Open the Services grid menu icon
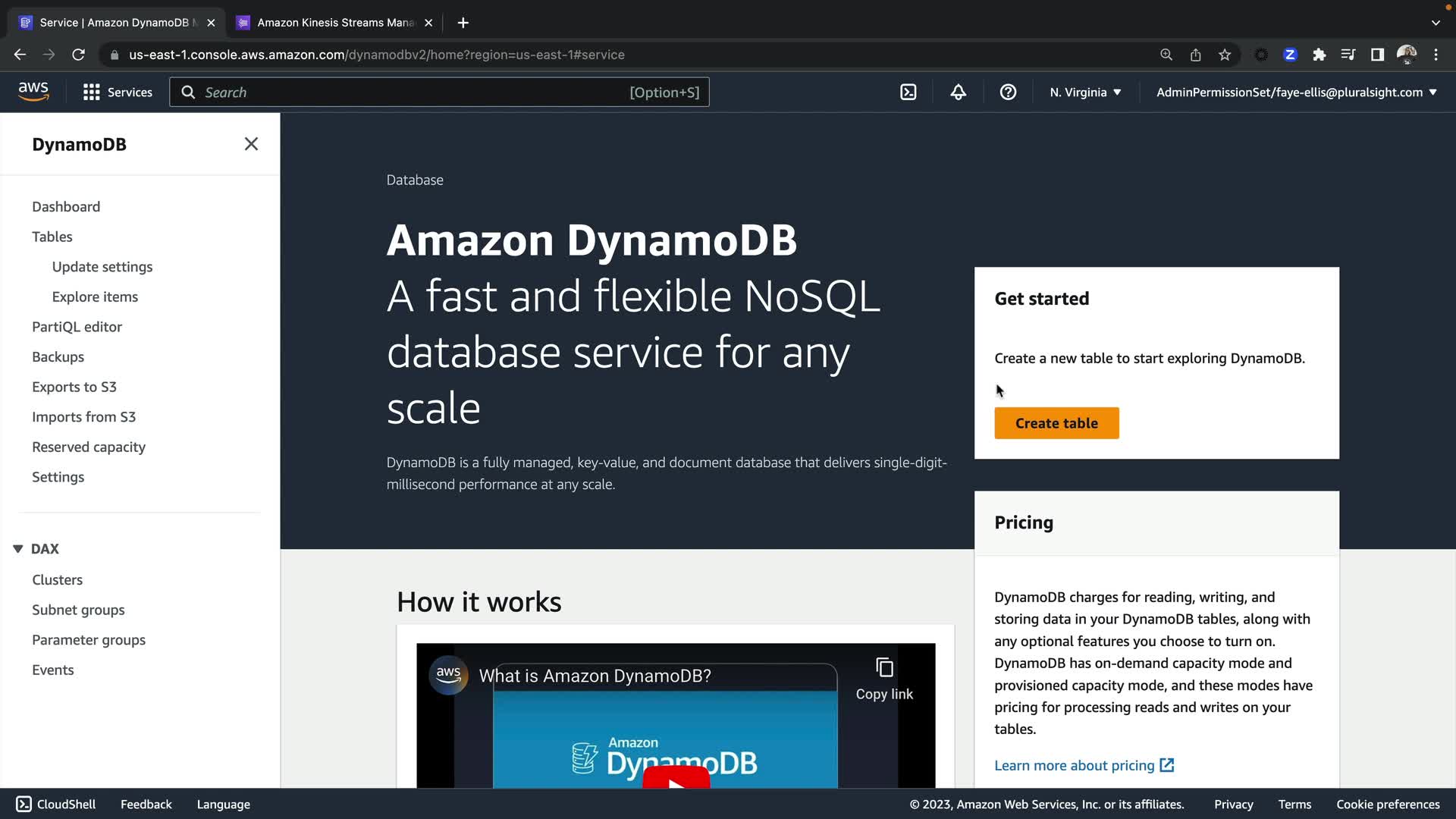Image resolution: width=1456 pixels, height=819 pixels. pyautogui.click(x=92, y=93)
